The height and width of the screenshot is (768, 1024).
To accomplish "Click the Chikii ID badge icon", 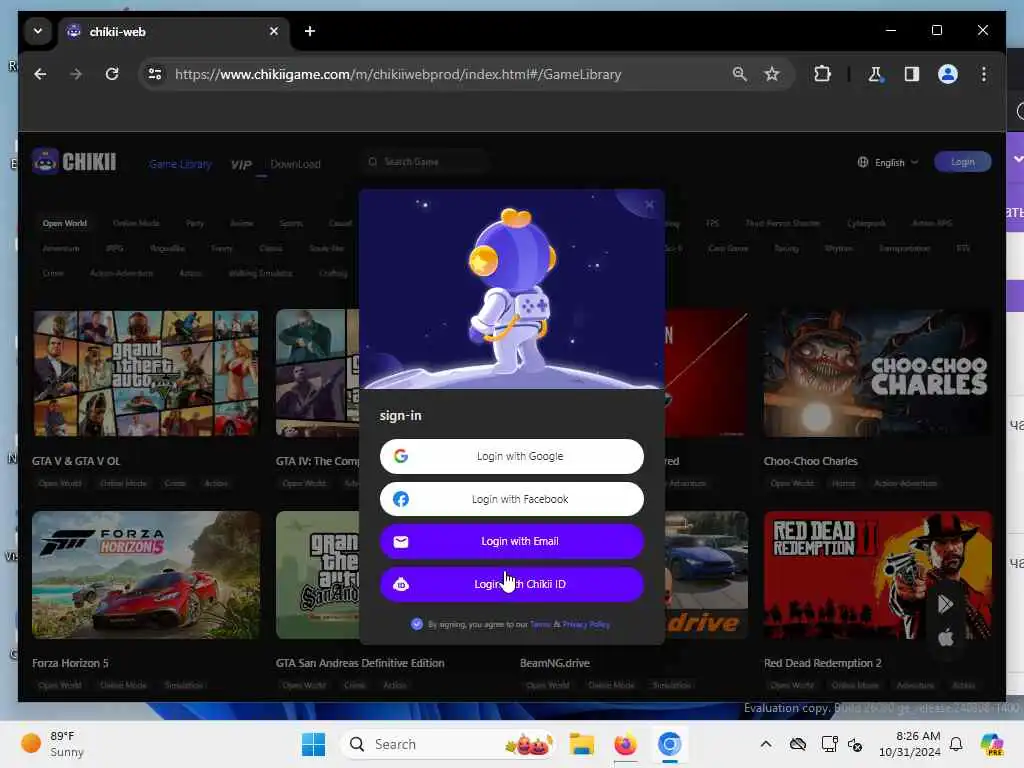I will pos(401,584).
